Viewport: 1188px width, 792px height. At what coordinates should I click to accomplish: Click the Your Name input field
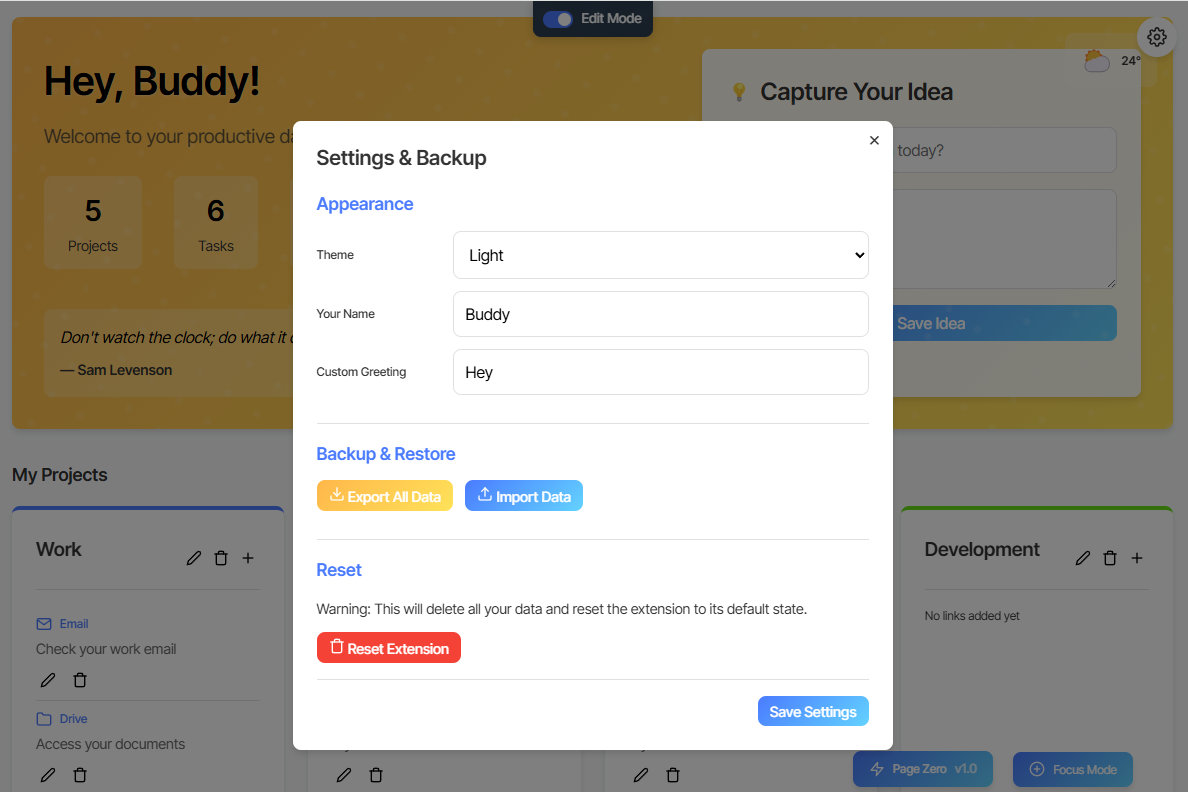click(660, 314)
